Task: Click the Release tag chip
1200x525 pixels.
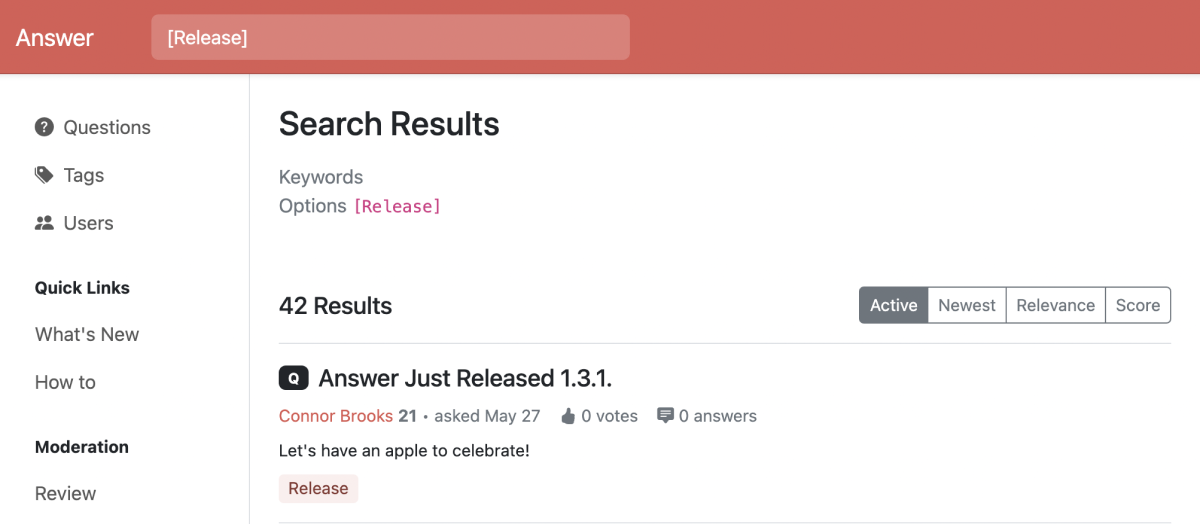Action: click(x=318, y=488)
